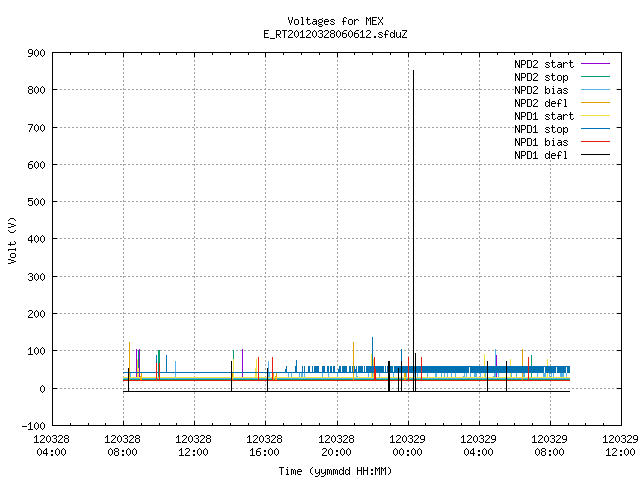Click the chart title 'Voltages for MEX'
640x480 pixels.
335,21
